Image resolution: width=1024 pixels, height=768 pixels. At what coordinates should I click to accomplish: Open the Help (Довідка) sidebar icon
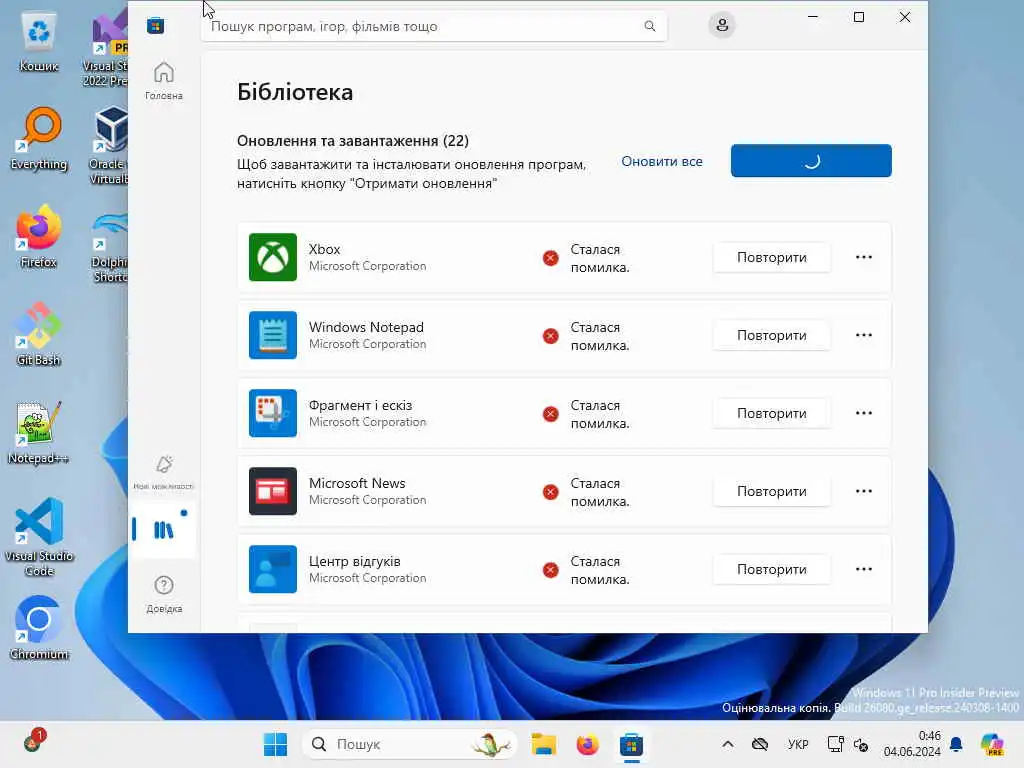coord(164,594)
